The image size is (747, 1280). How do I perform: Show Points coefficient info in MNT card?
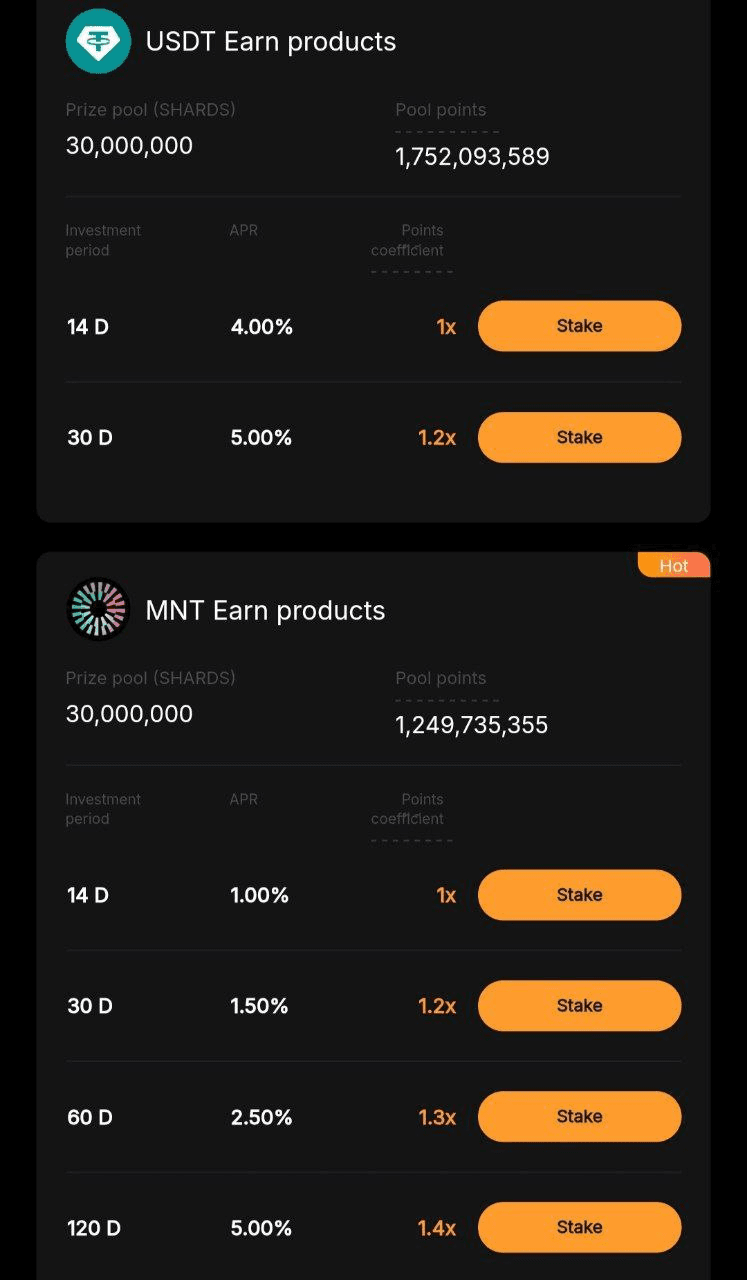tap(408, 809)
